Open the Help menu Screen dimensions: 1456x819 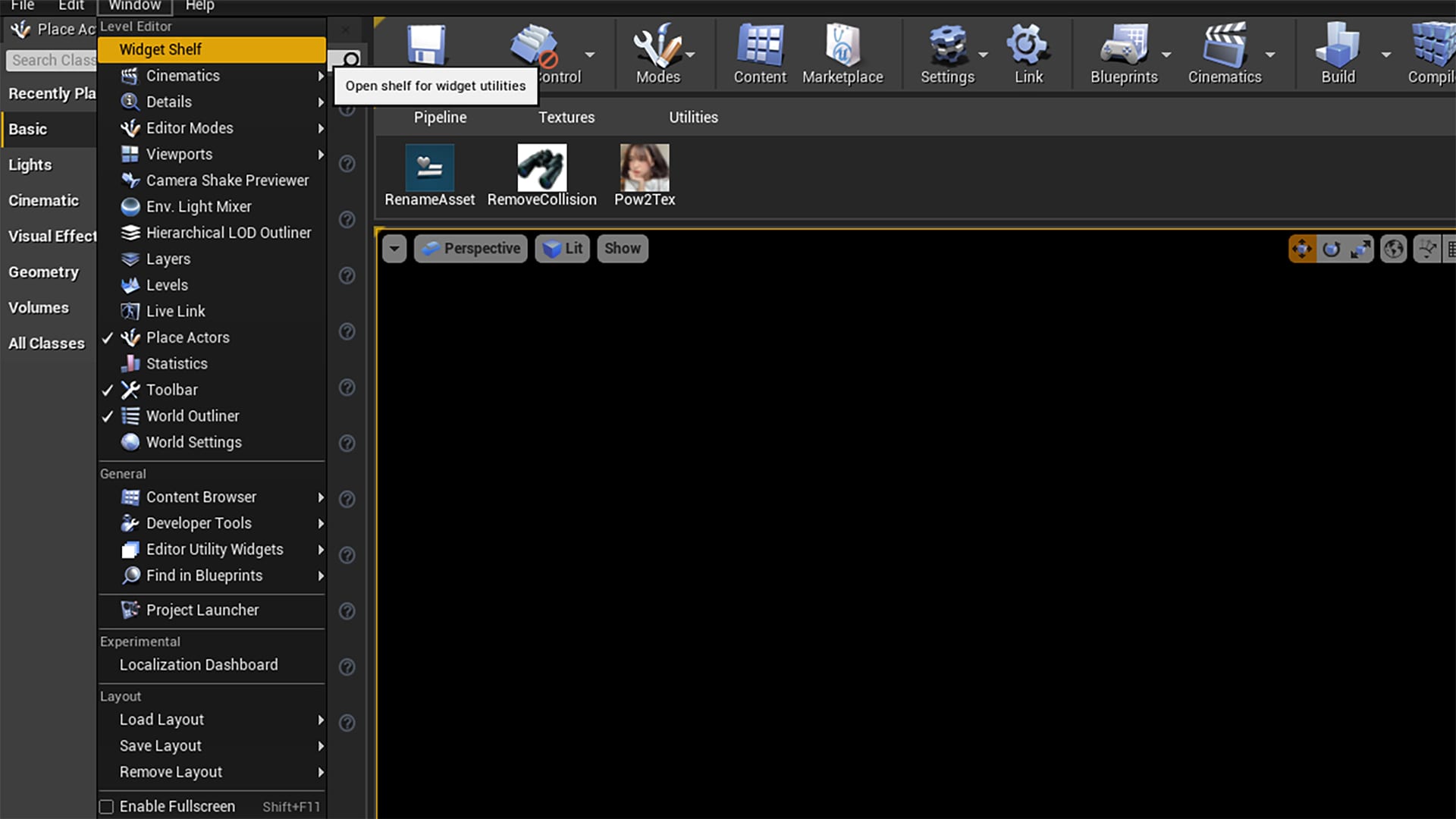[199, 5]
